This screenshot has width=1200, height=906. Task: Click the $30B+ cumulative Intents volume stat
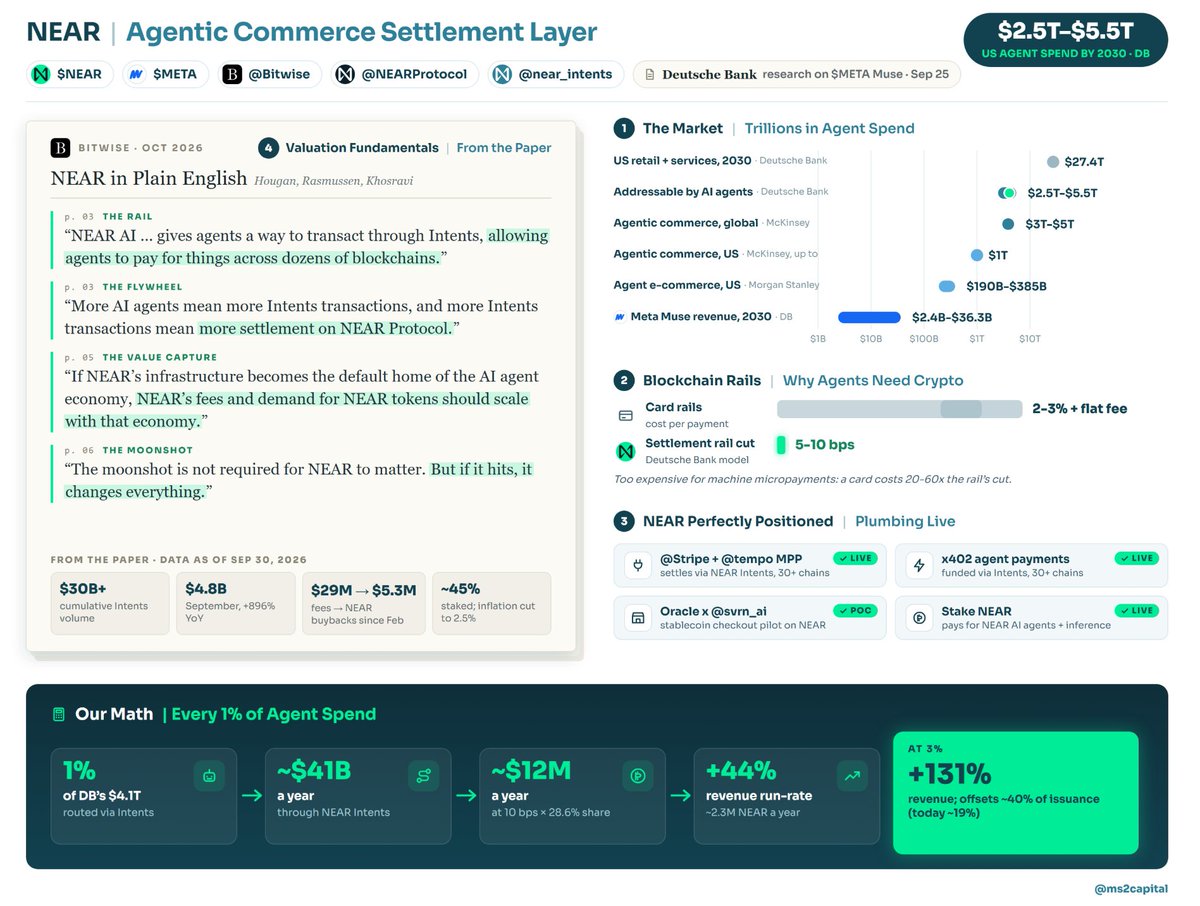pyautogui.click(x=108, y=603)
